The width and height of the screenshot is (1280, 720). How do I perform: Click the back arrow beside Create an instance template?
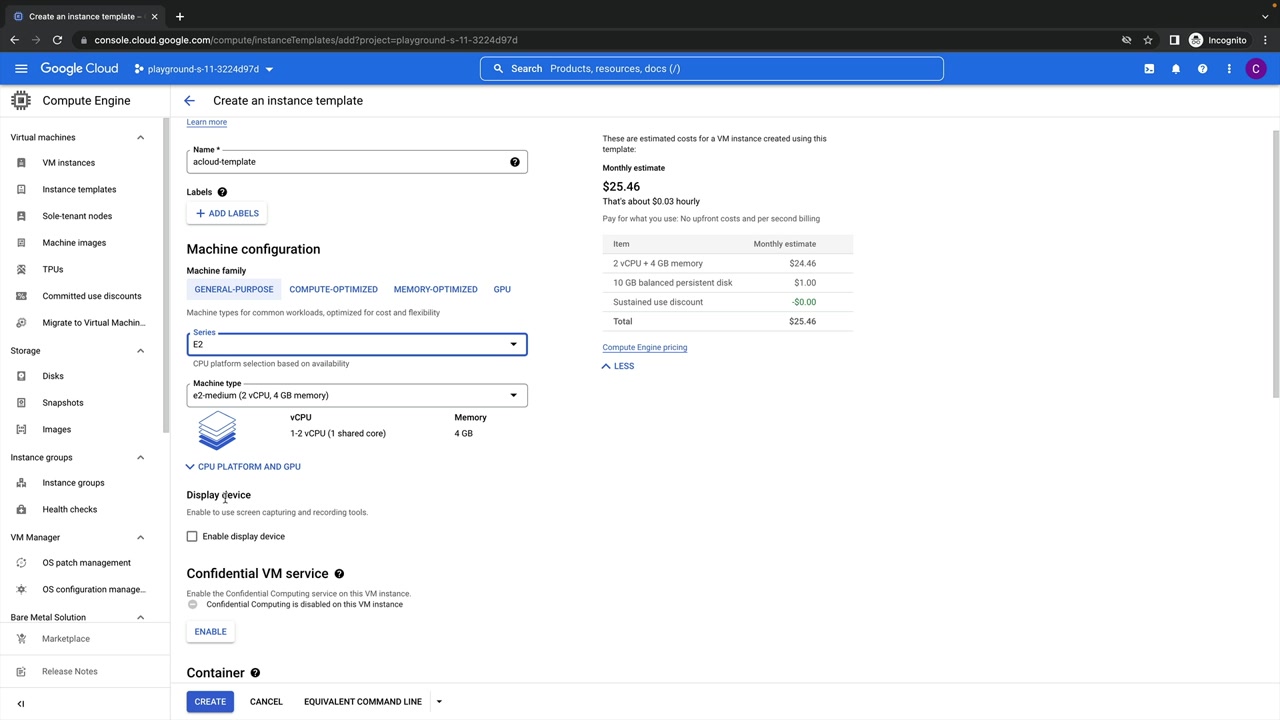pyautogui.click(x=189, y=101)
